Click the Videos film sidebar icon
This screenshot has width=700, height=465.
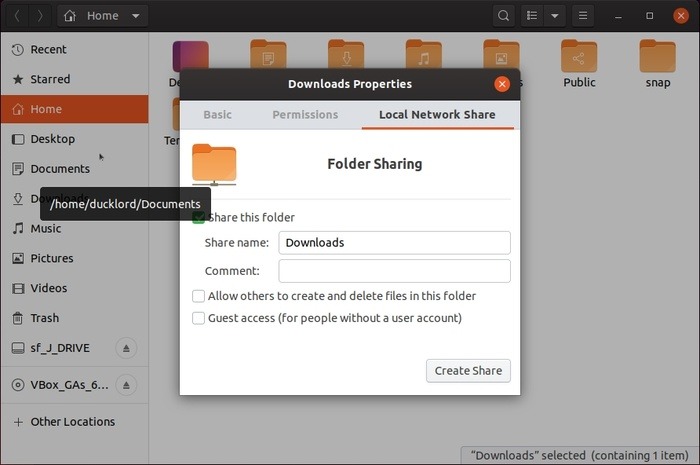pyautogui.click(x=18, y=288)
